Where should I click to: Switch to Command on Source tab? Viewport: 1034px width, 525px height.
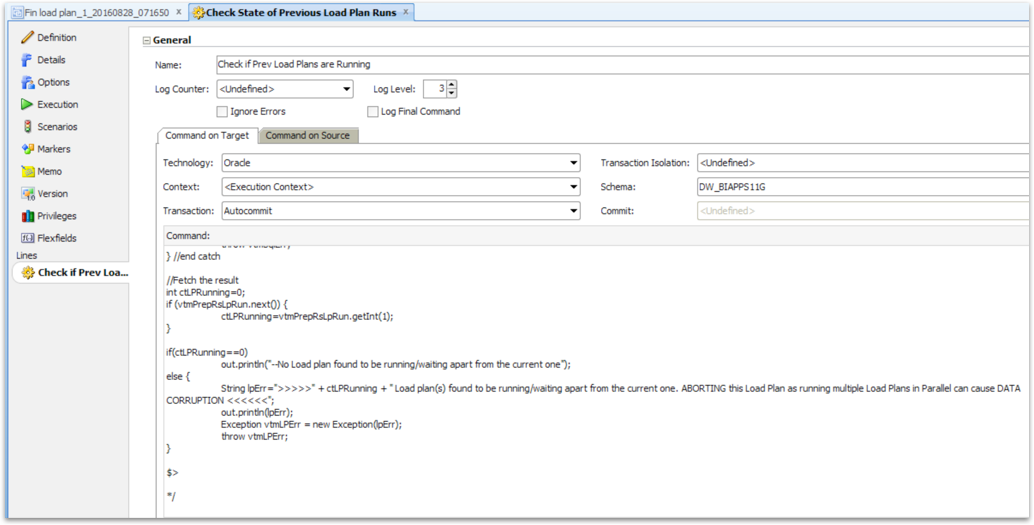[308, 135]
